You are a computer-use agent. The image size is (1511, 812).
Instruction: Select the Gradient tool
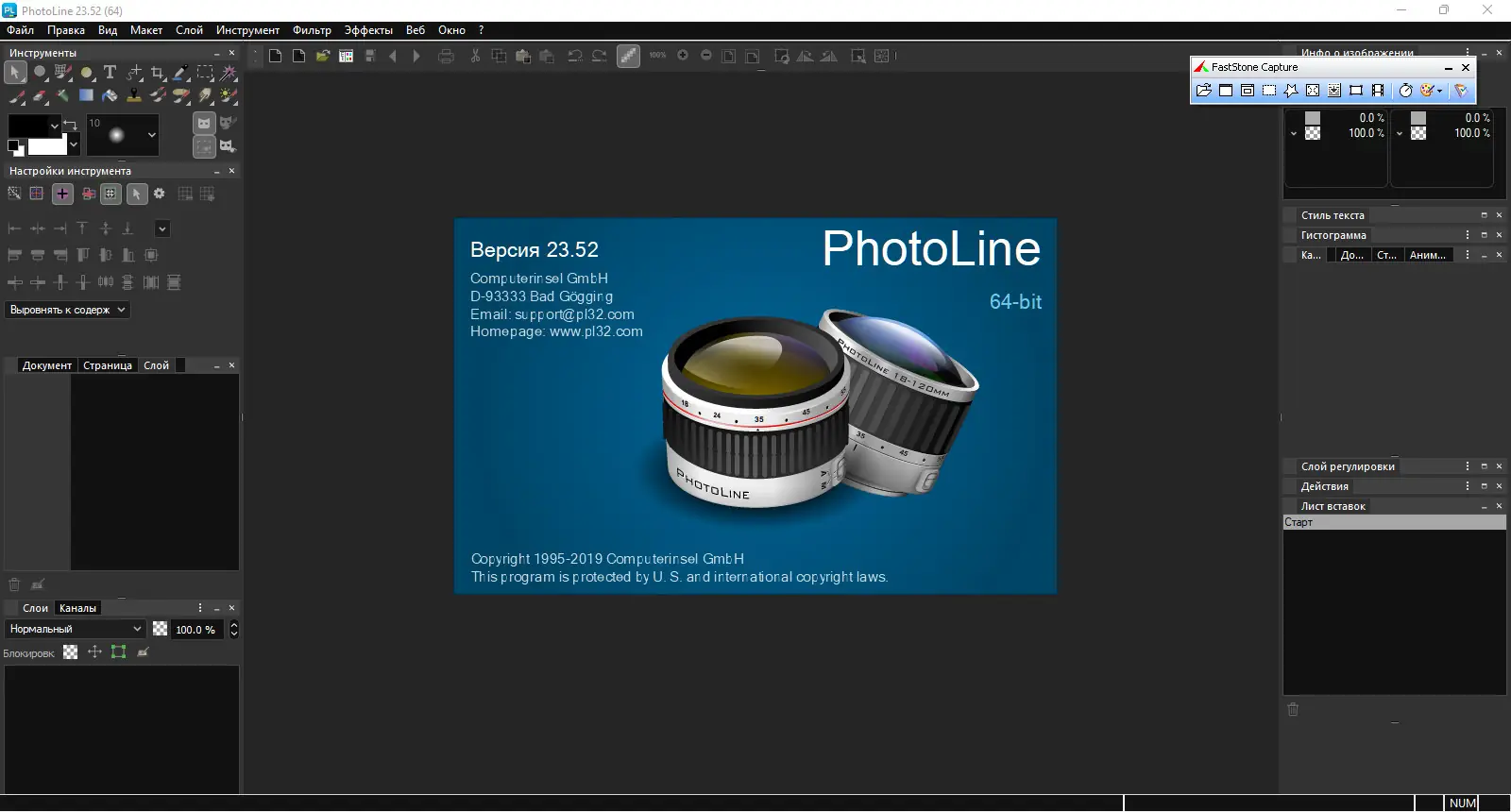point(86,95)
